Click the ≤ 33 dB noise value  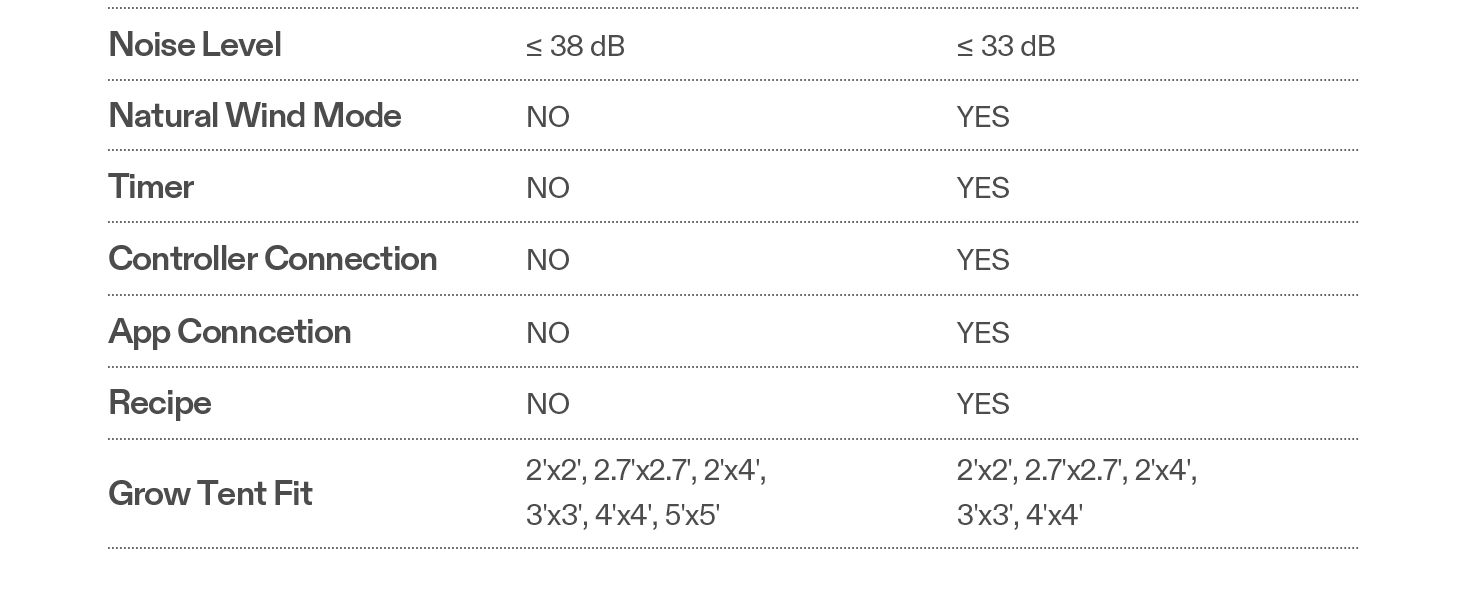coord(1006,47)
